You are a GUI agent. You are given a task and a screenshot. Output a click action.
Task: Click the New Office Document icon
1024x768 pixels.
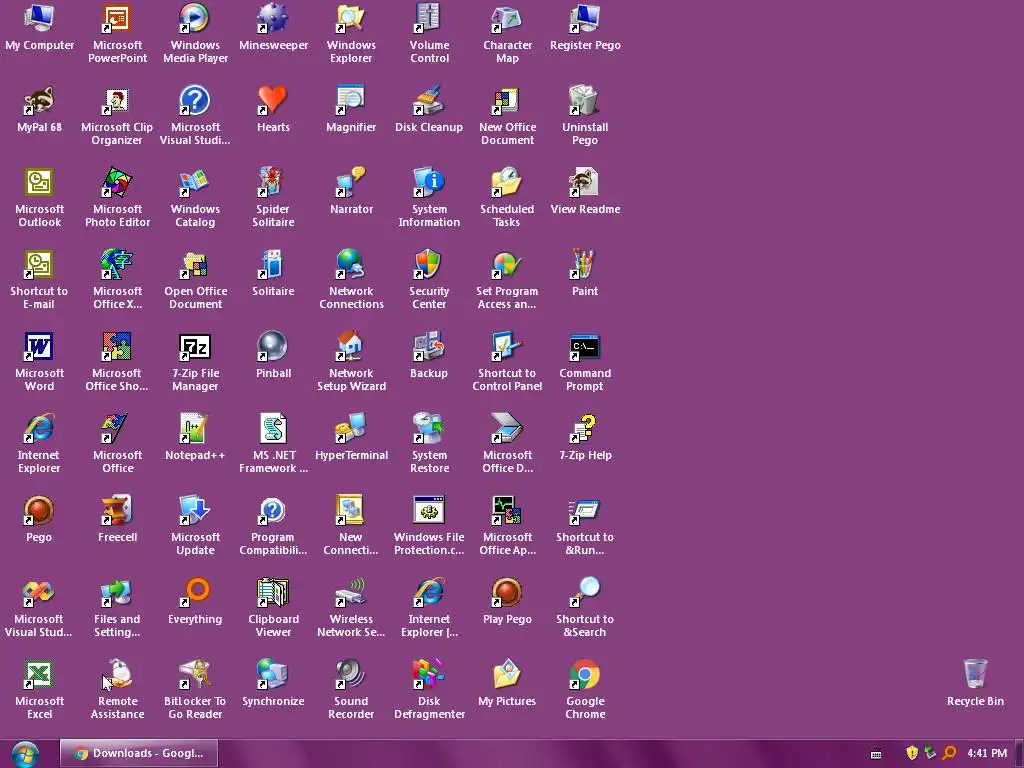(x=507, y=101)
